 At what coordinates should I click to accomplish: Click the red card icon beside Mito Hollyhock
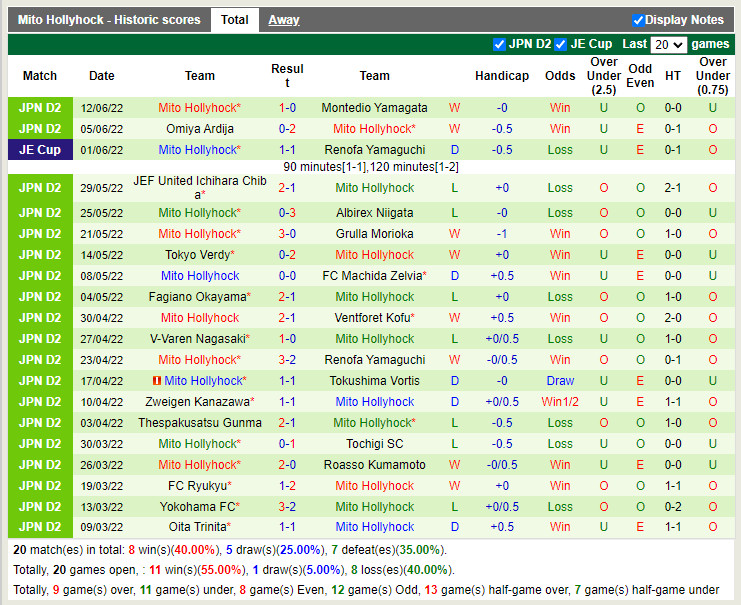tap(157, 380)
